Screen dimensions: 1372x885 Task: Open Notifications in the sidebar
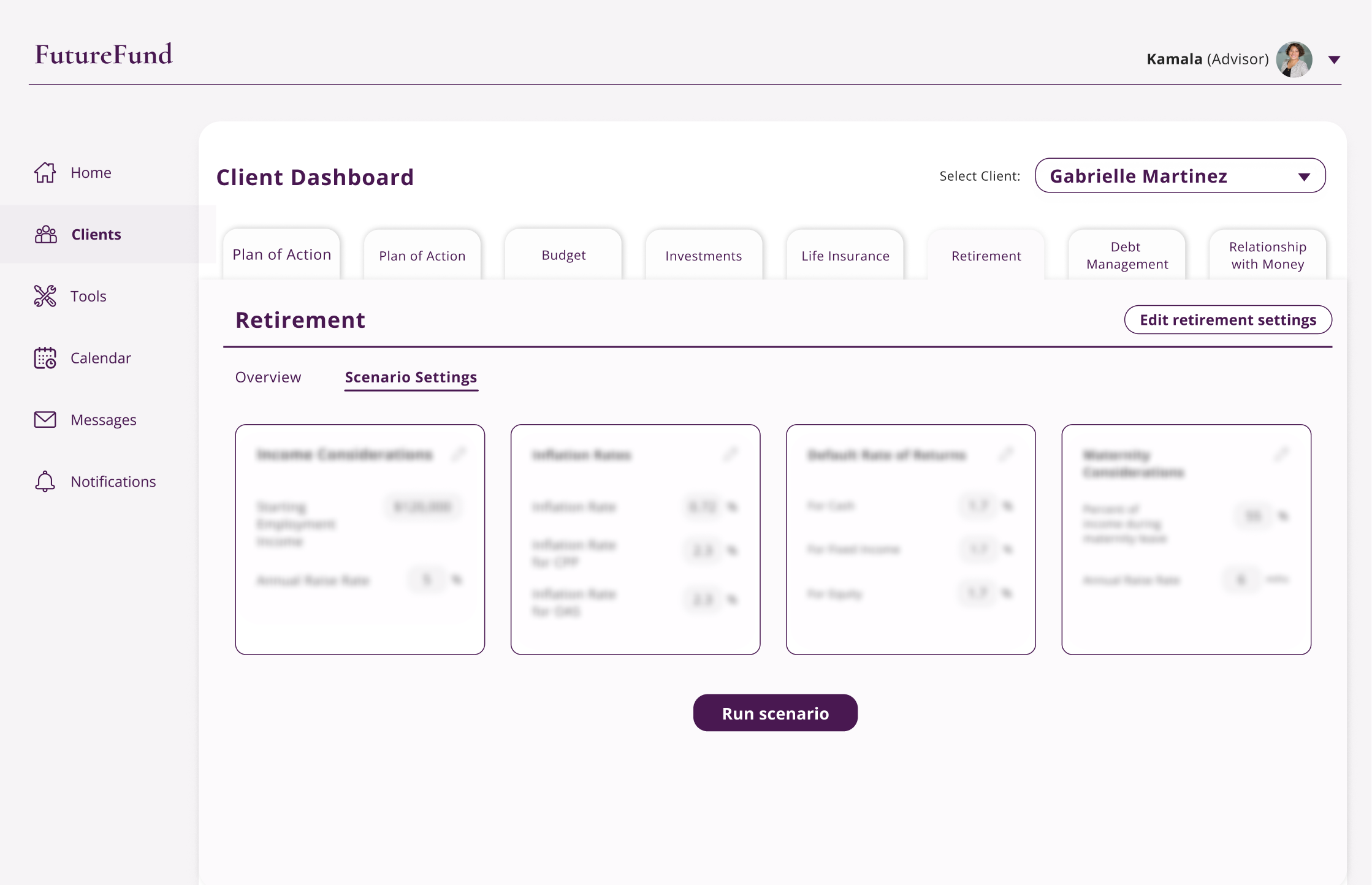pyautogui.click(x=113, y=482)
